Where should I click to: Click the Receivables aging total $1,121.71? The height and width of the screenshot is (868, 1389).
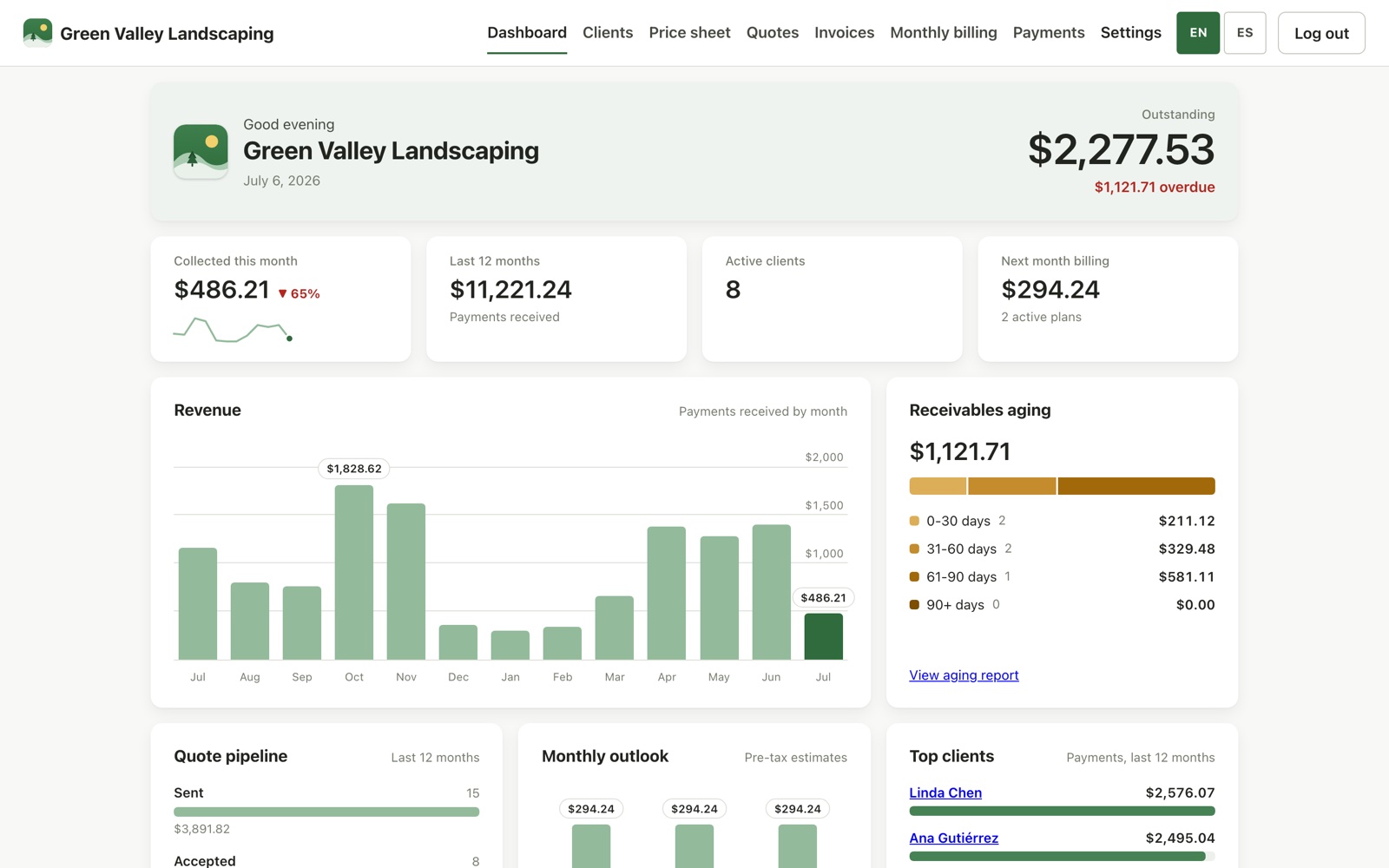coord(959,451)
